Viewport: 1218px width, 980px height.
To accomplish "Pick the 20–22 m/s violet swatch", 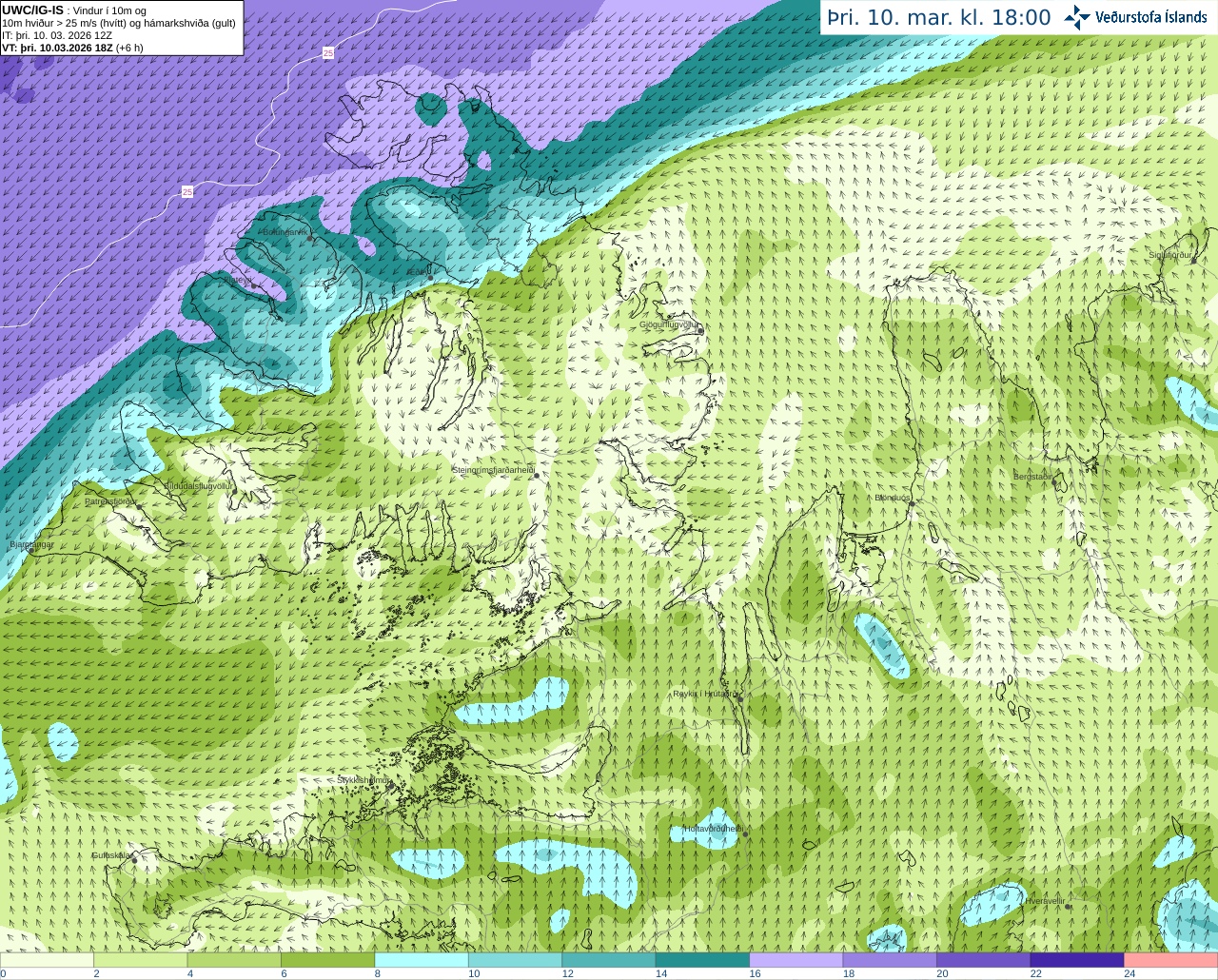I will 984,960.
